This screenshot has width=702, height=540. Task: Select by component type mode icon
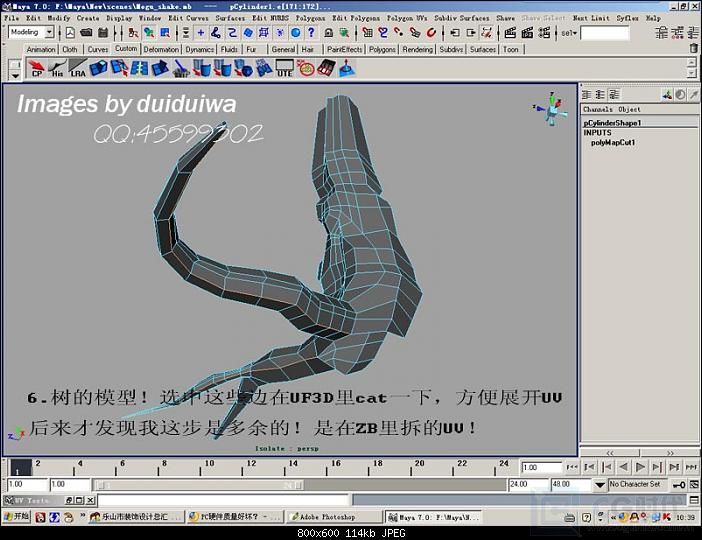pos(165,33)
